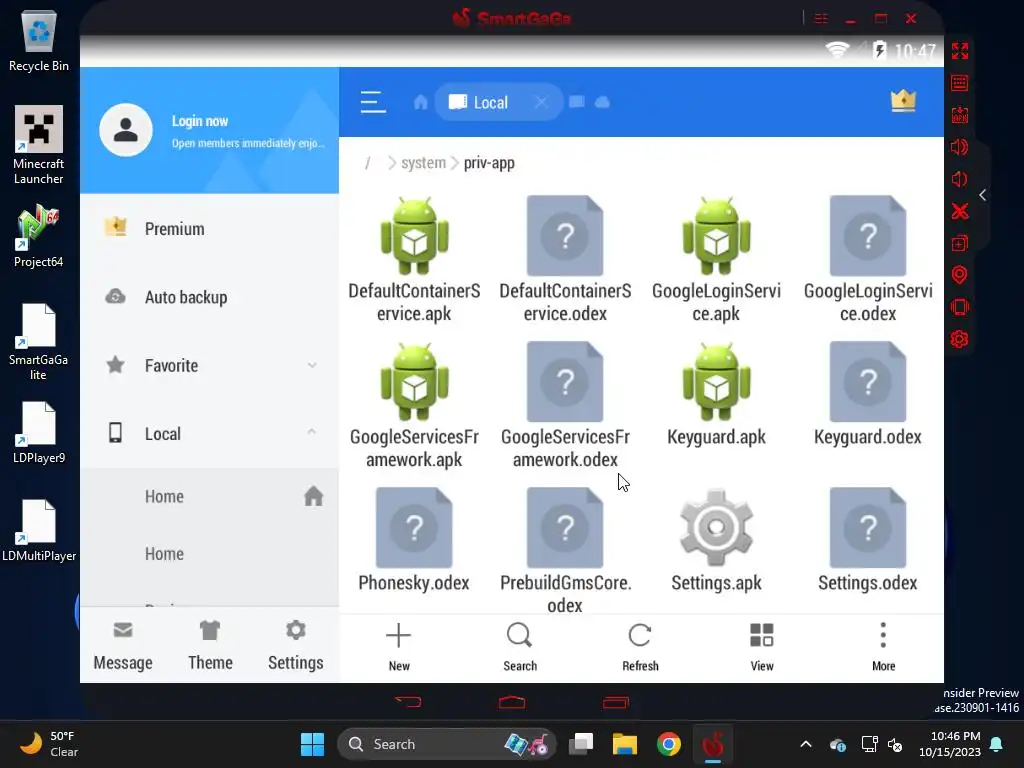Open Windows Start menu
The width and height of the screenshot is (1024, 768).
pos(312,744)
